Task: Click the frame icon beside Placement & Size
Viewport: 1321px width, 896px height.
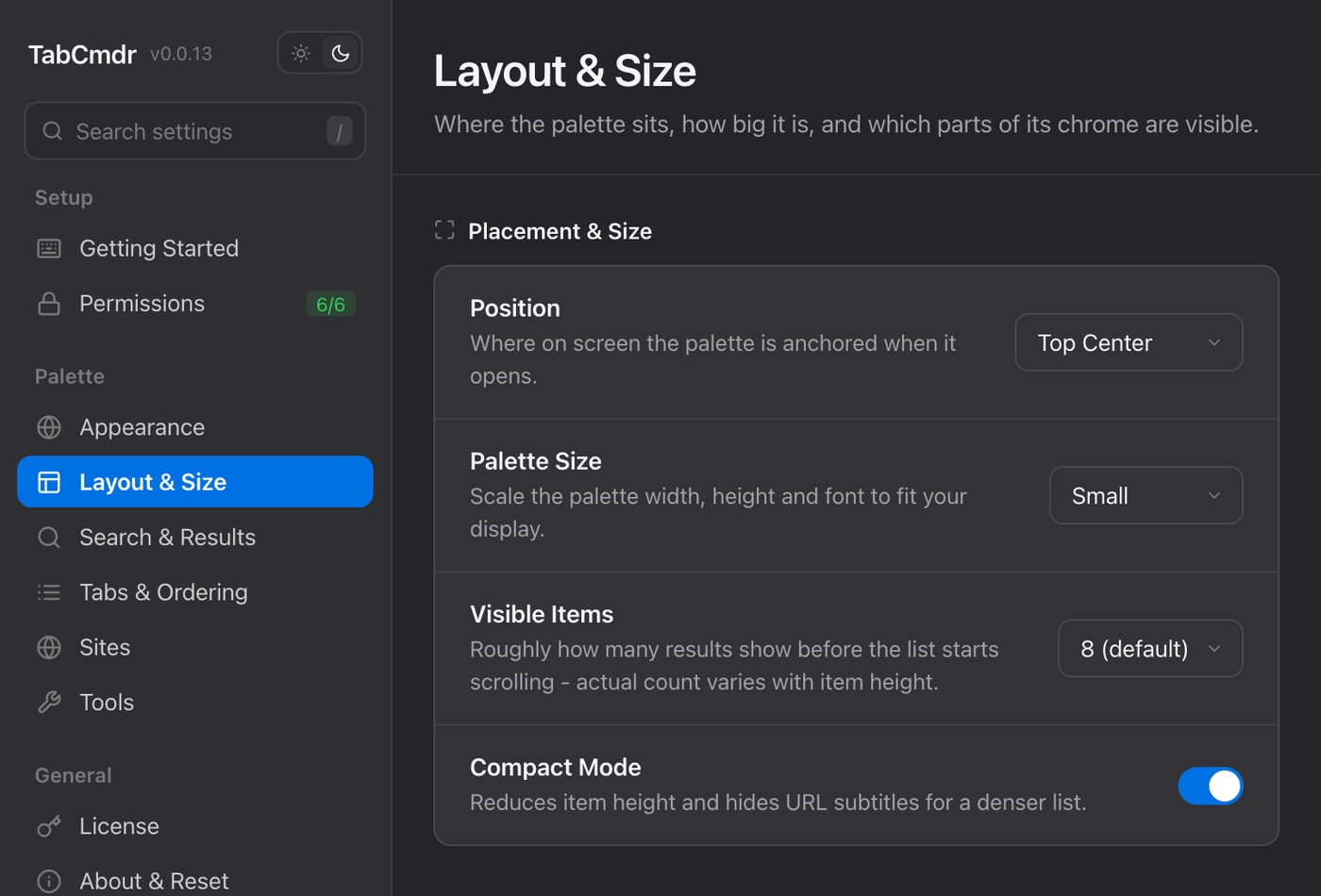Action: click(x=444, y=230)
